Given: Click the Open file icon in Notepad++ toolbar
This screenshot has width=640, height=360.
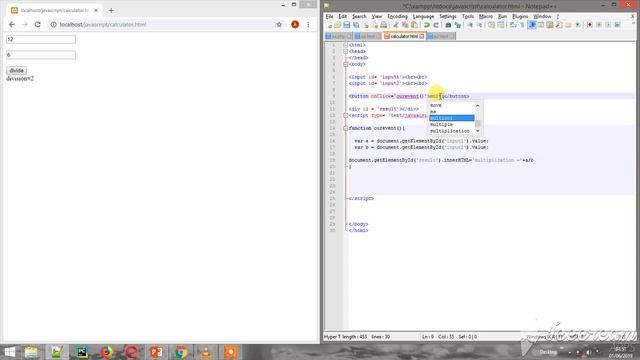Looking at the screenshot, I should click(x=338, y=25).
